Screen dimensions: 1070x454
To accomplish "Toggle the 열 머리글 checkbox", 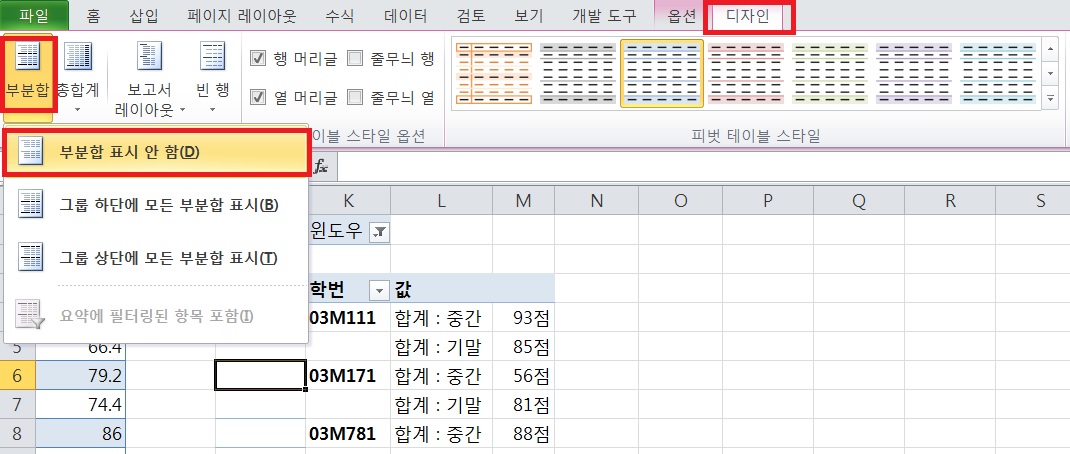I will [258, 97].
